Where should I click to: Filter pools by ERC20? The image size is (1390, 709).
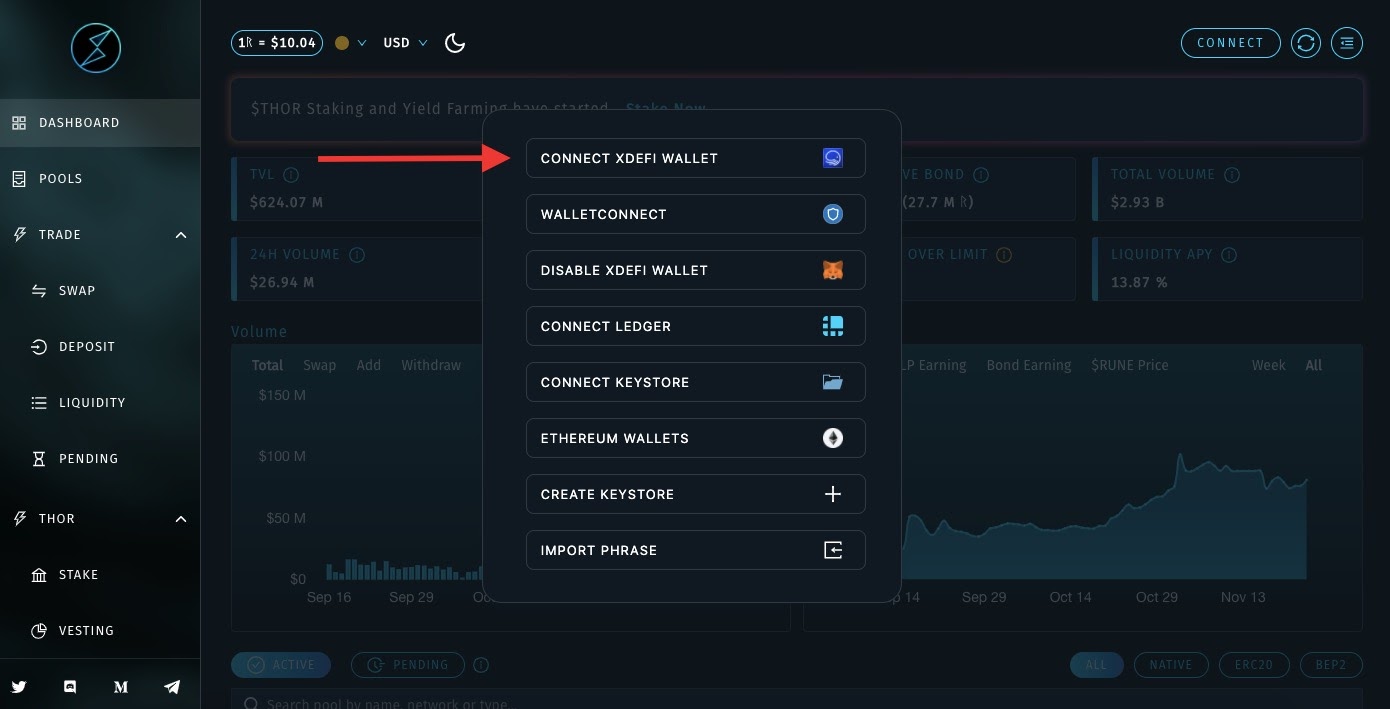click(1255, 665)
